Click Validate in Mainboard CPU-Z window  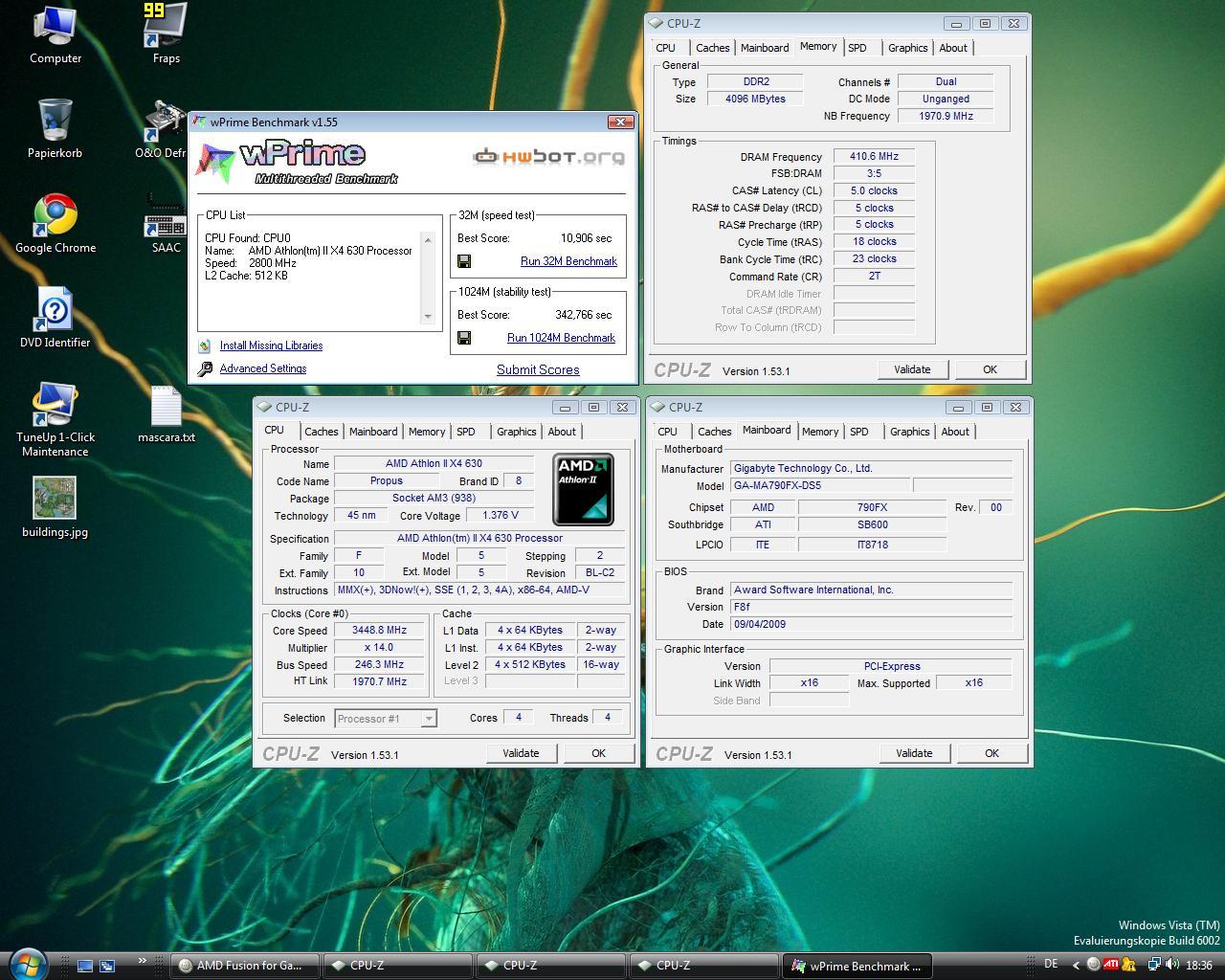[x=914, y=753]
